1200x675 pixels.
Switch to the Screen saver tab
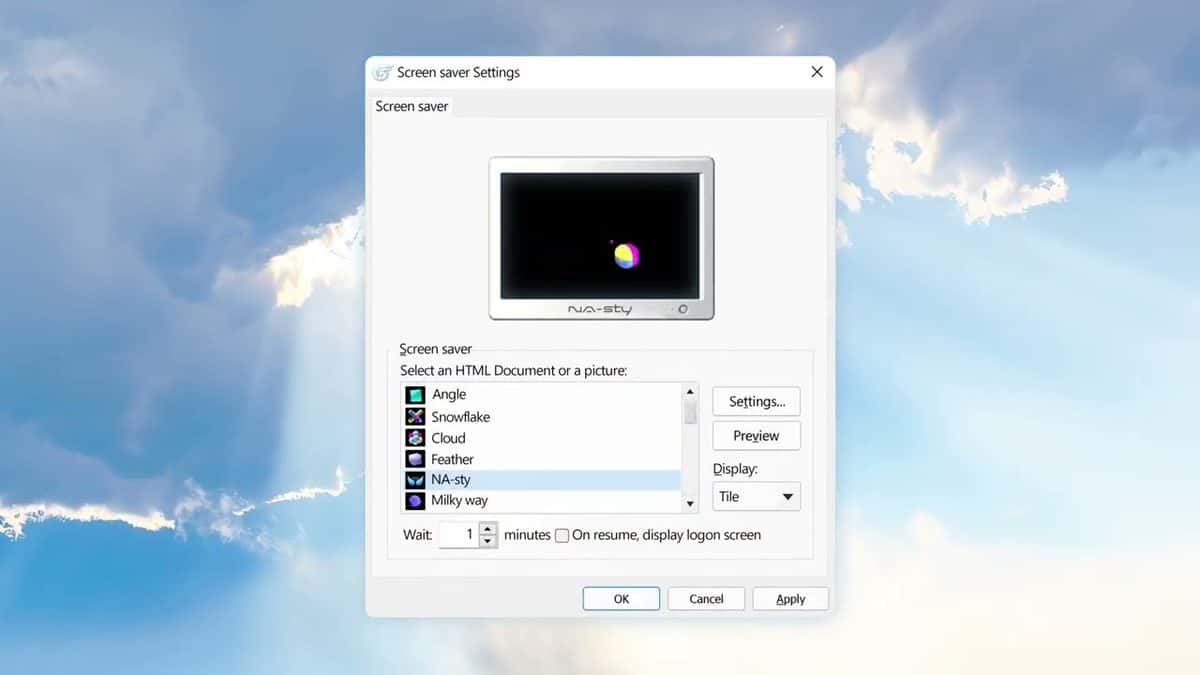coord(412,106)
